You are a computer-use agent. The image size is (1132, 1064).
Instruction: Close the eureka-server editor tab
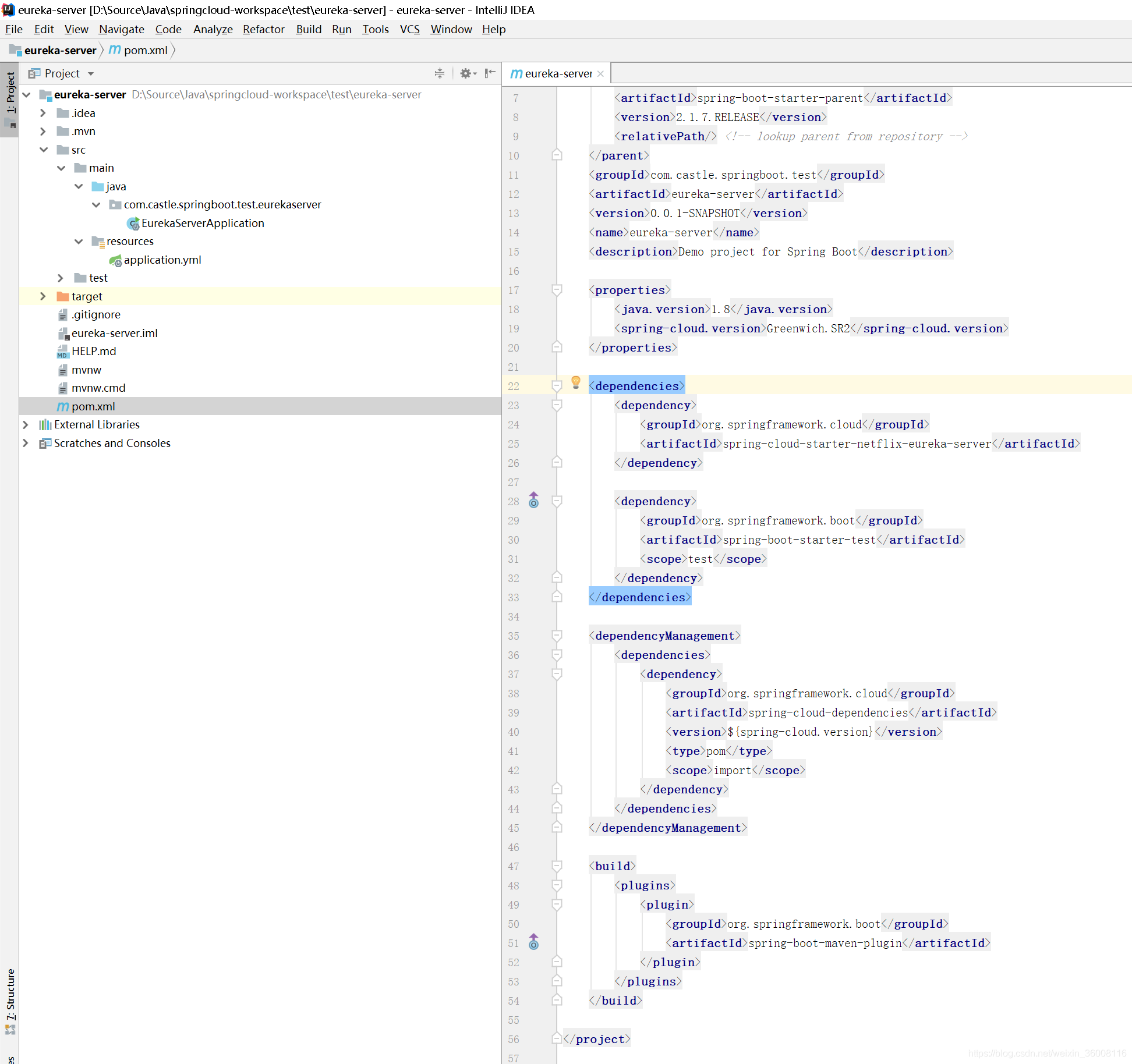(x=601, y=74)
